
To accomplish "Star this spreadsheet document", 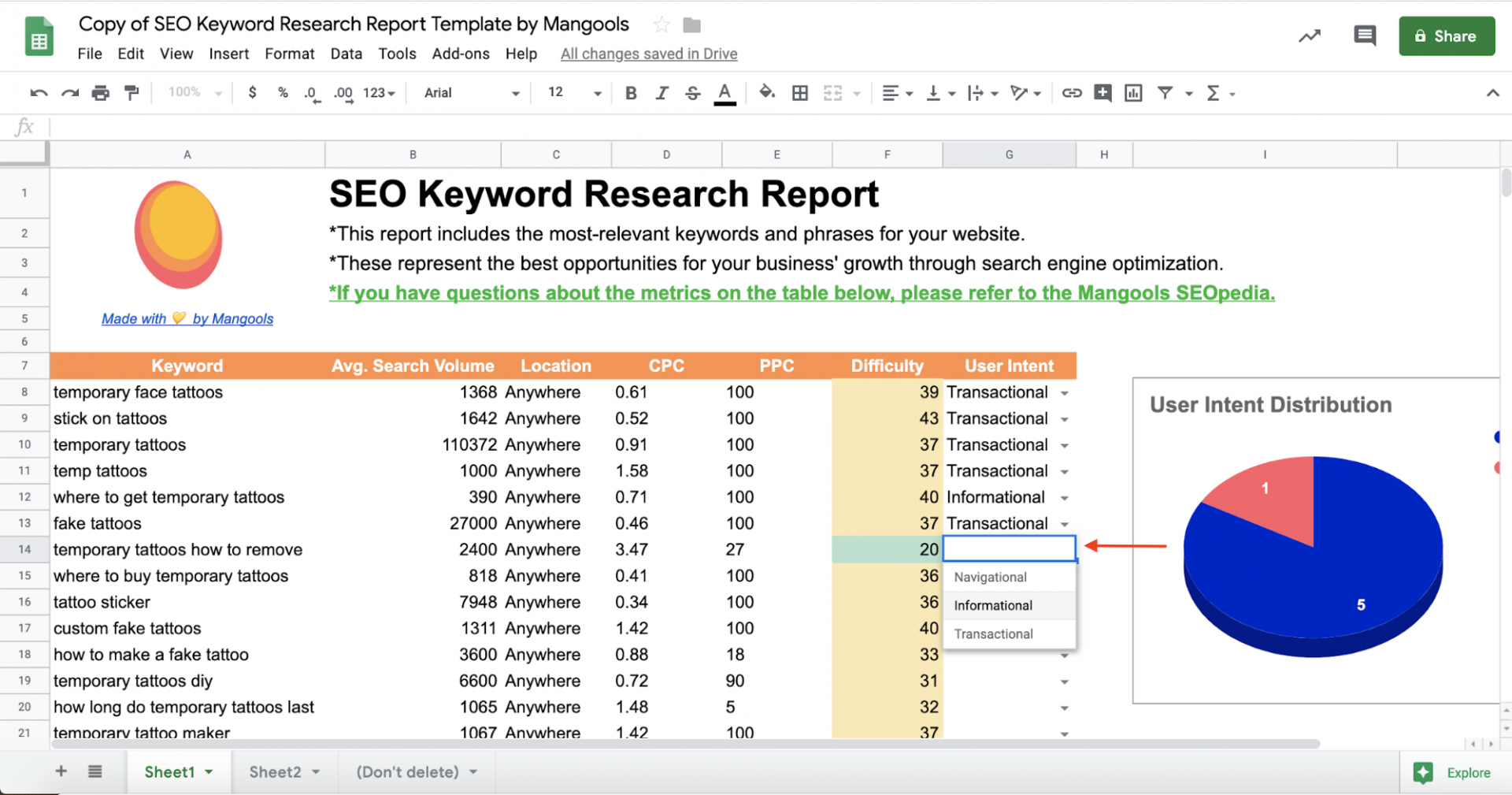I will [x=661, y=25].
